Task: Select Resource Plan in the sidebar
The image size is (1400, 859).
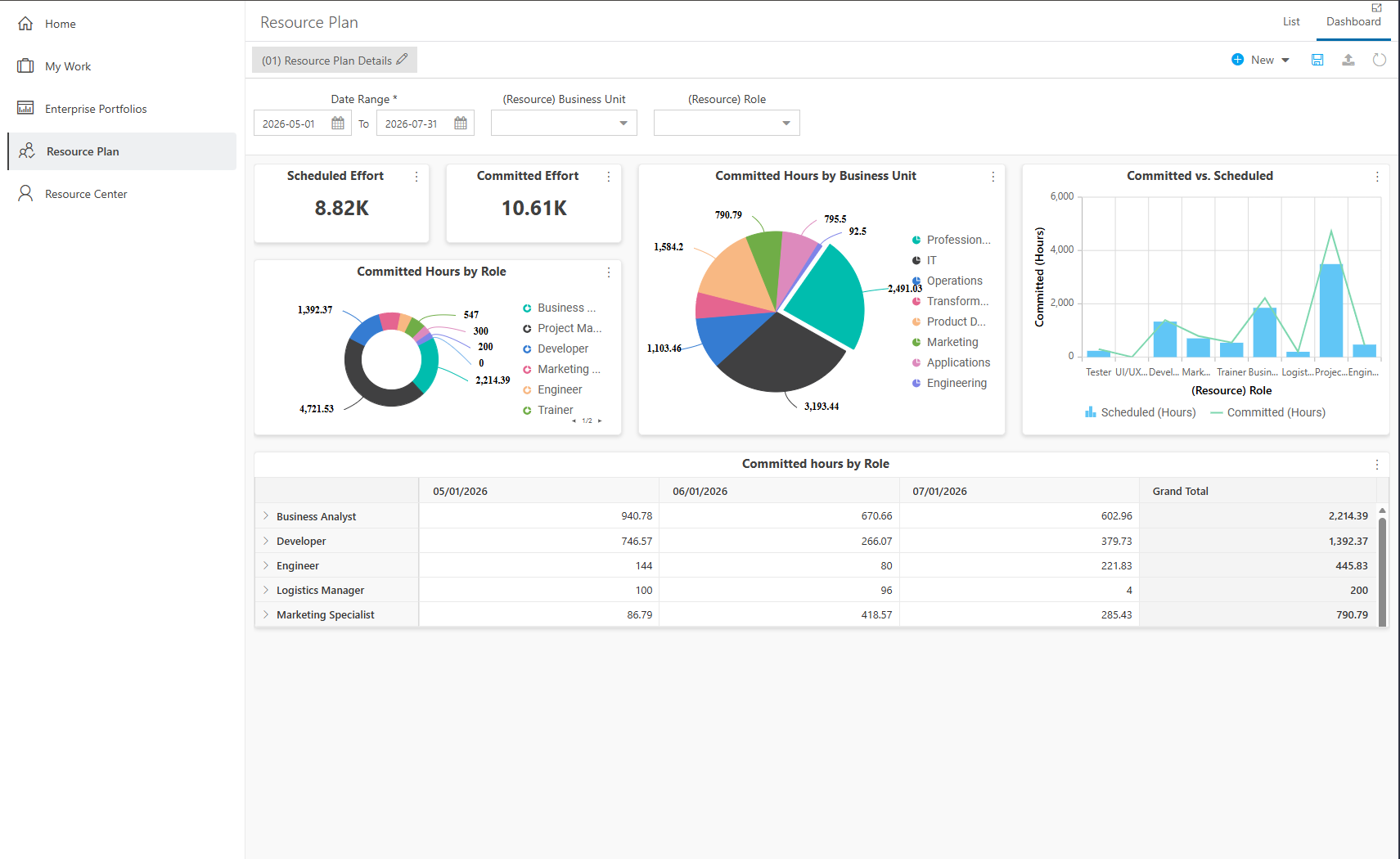Action: (x=122, y=151)
